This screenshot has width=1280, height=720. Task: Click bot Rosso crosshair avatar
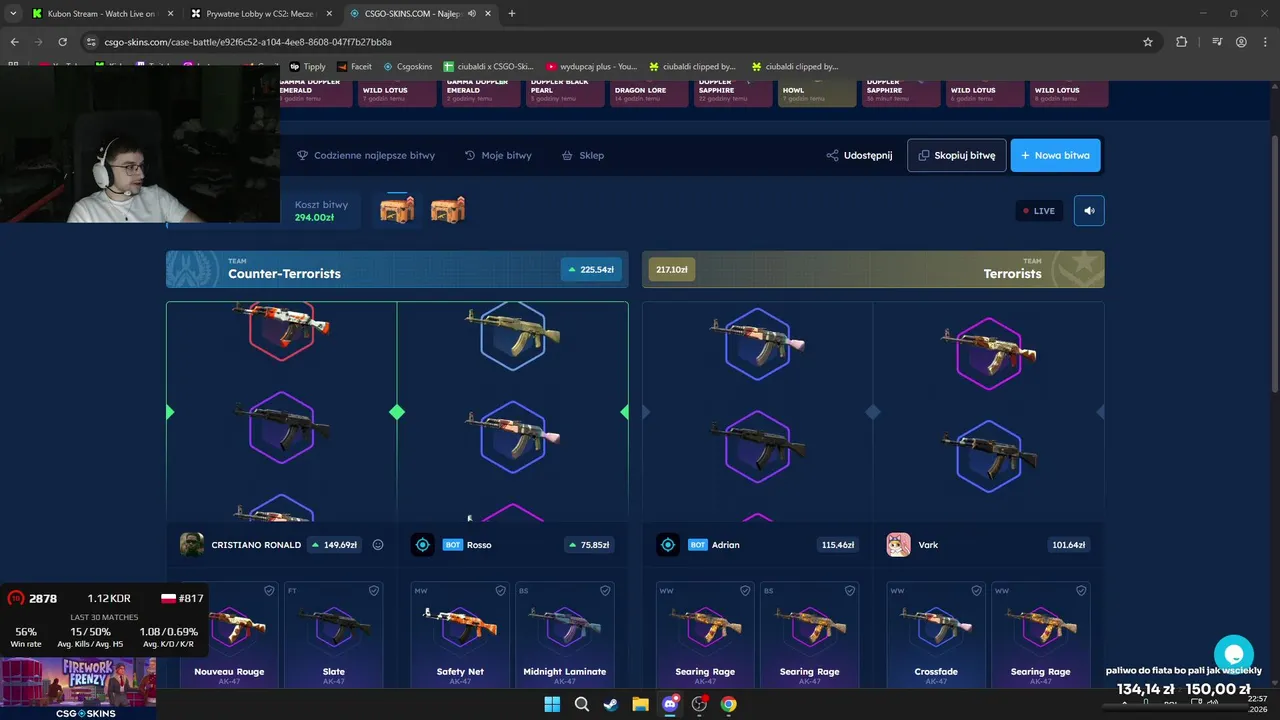[x=422, y=545]
